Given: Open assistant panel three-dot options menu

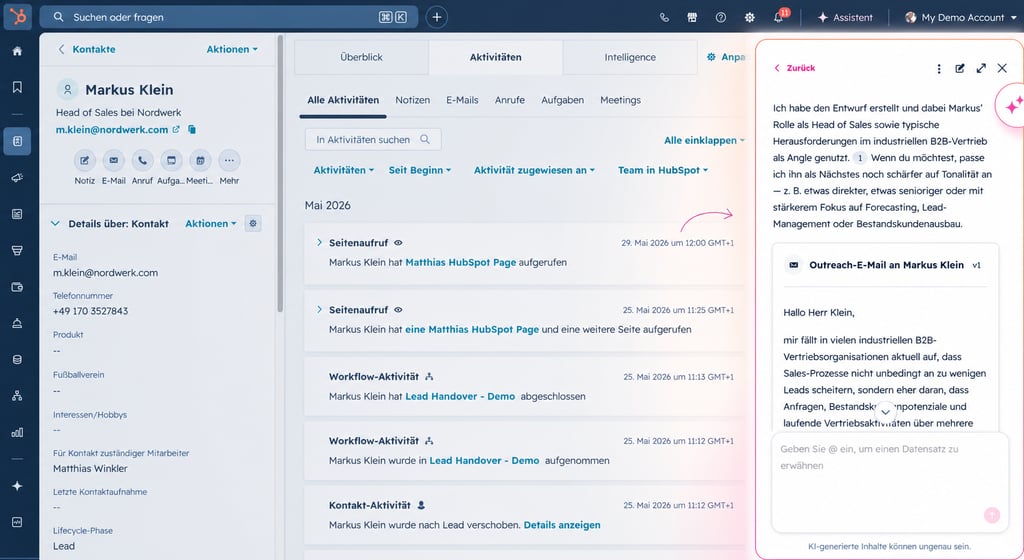Looking at the screenshot, I should tap(939, 69).
